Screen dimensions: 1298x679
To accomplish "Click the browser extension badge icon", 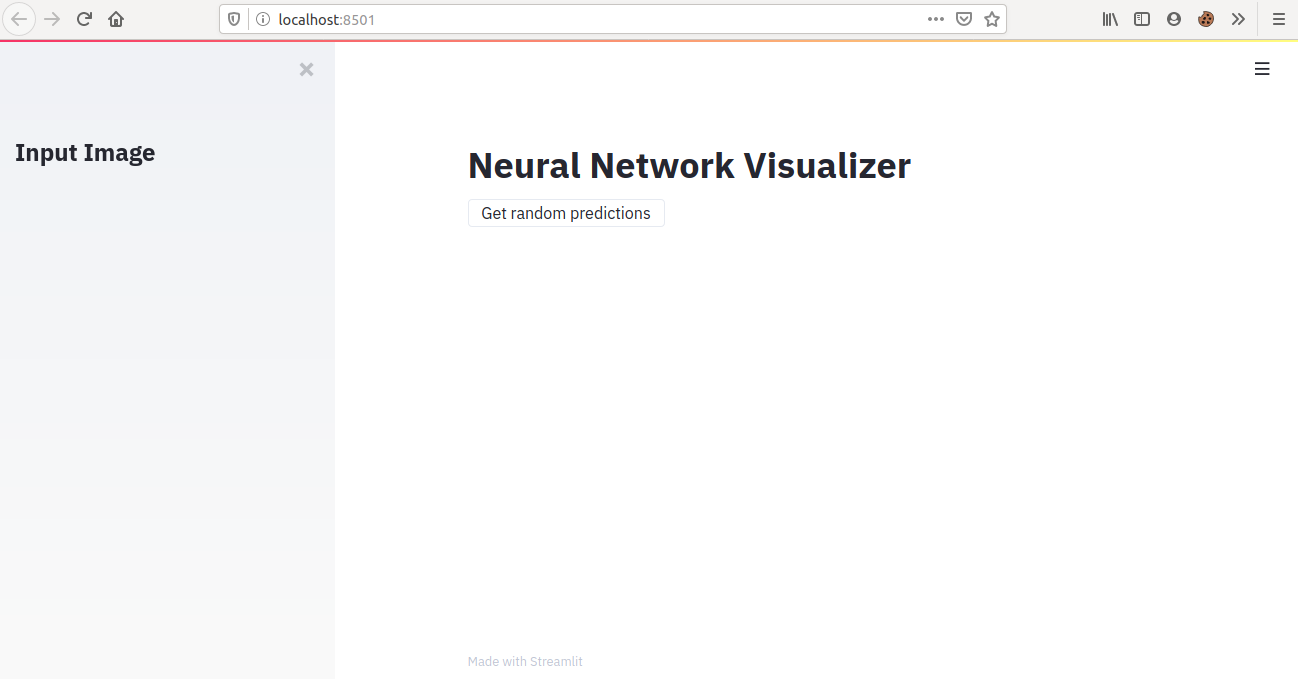I will pos(1206,19).
